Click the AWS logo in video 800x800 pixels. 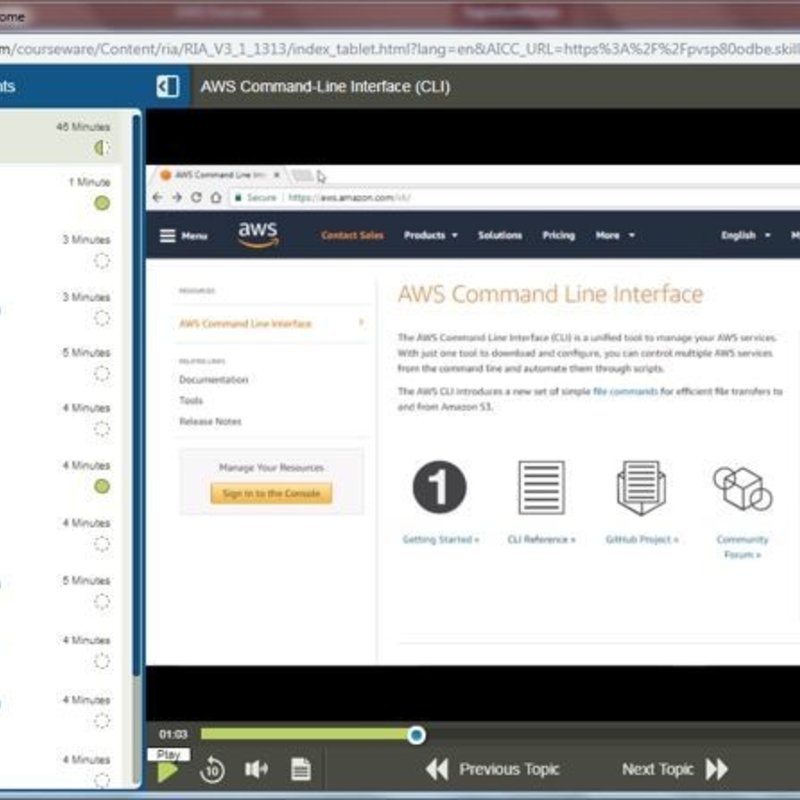(258, 234)
